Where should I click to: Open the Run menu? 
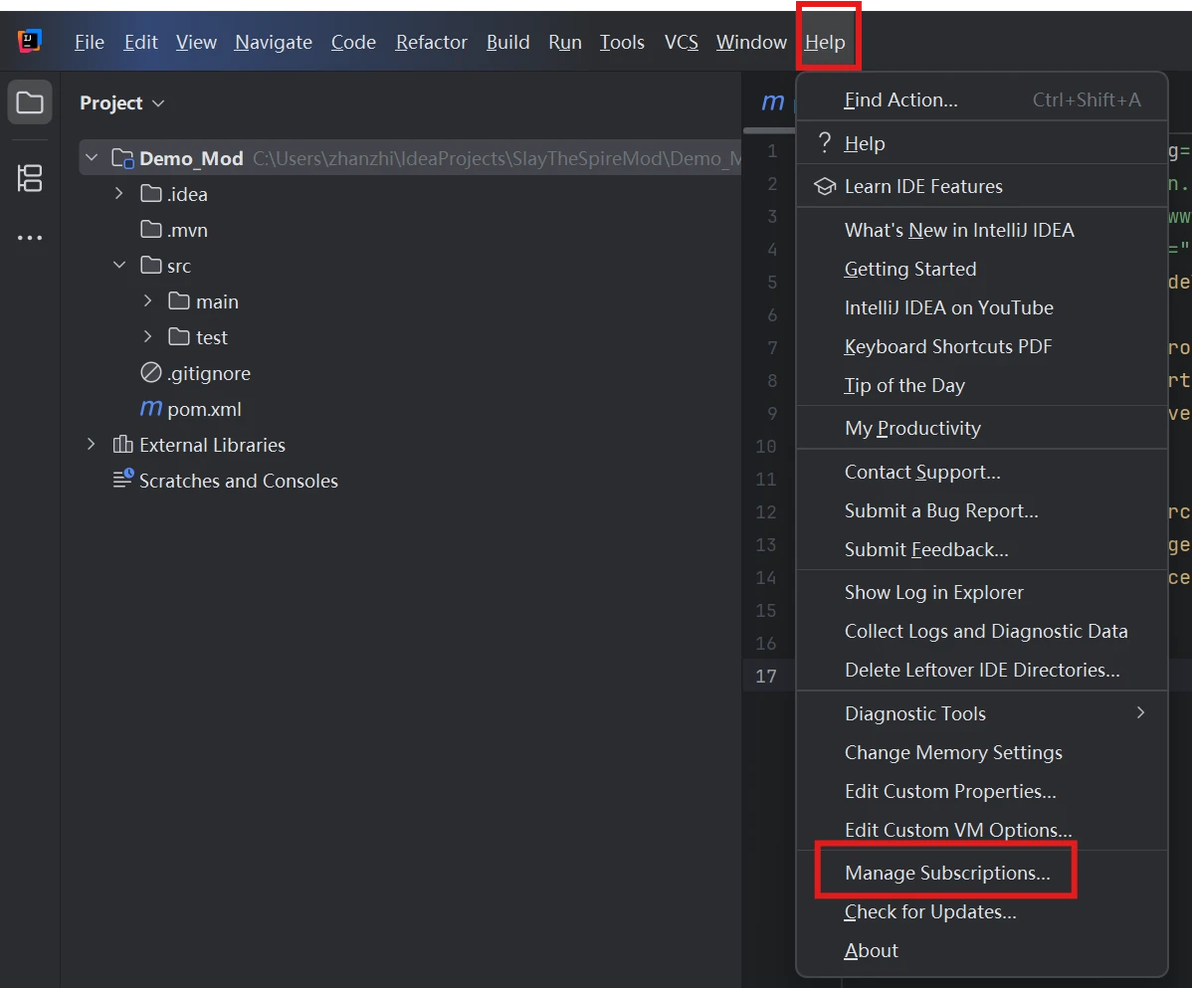[x=565, y=42]
